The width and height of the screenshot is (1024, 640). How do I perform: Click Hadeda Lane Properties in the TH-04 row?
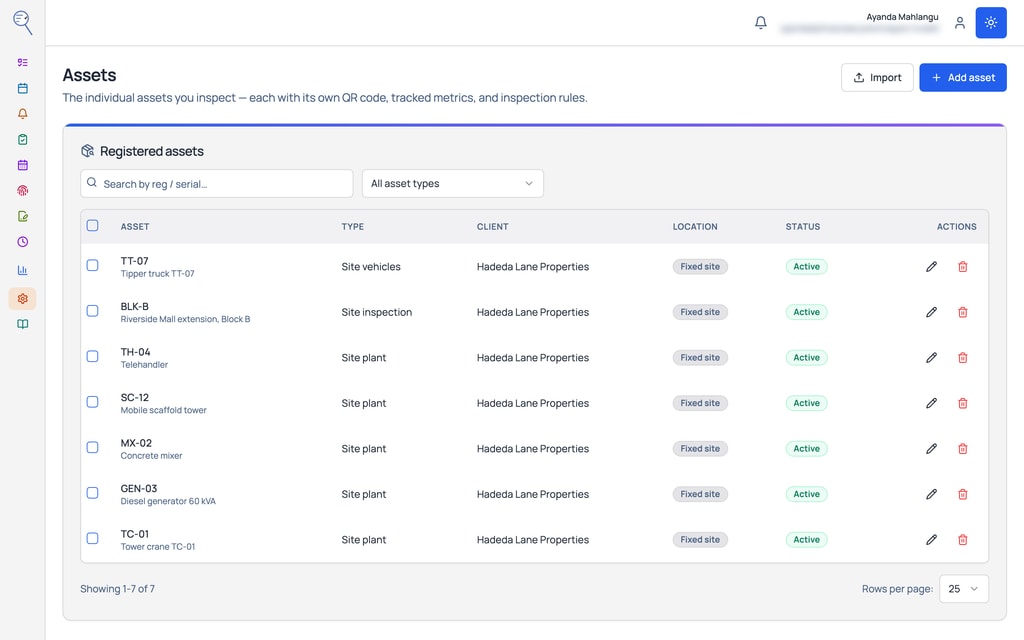tap(533, 358)
